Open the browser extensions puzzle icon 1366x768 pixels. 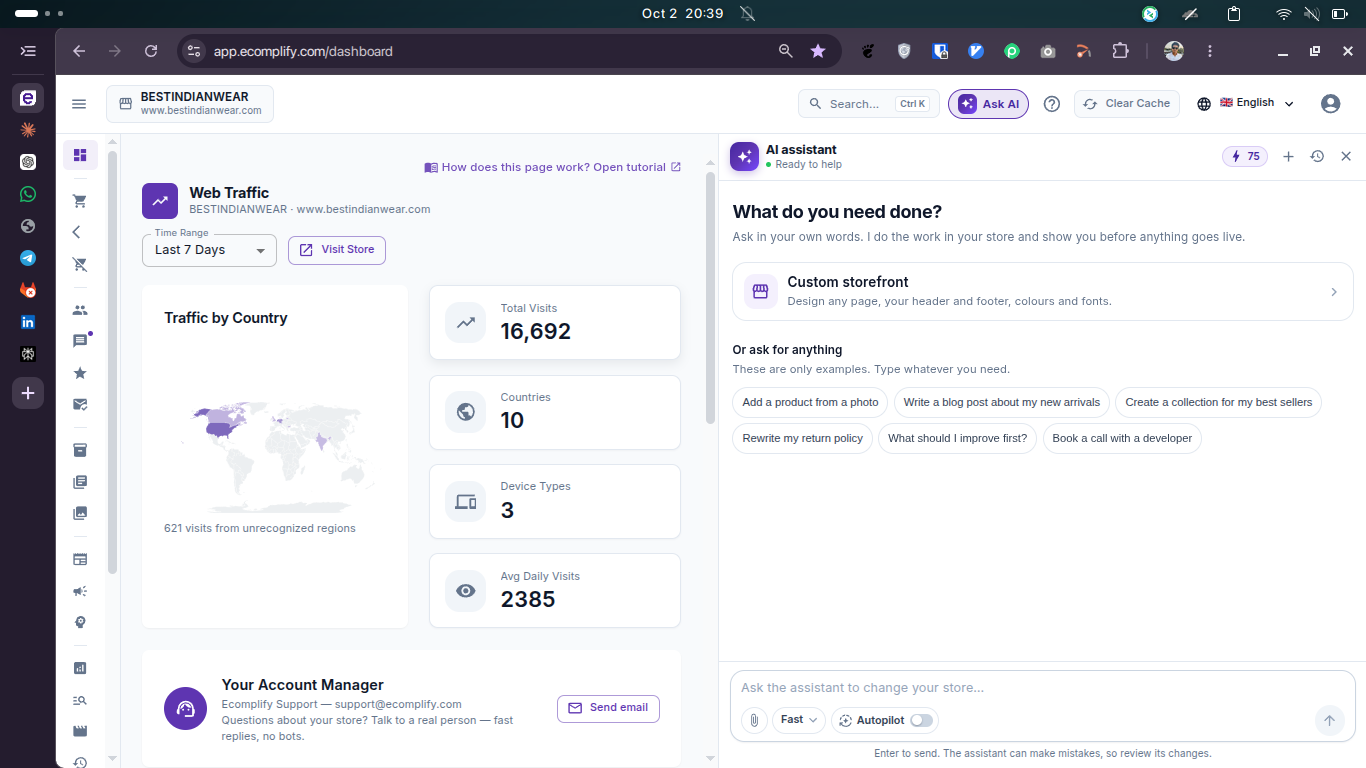click(1120, 51)
